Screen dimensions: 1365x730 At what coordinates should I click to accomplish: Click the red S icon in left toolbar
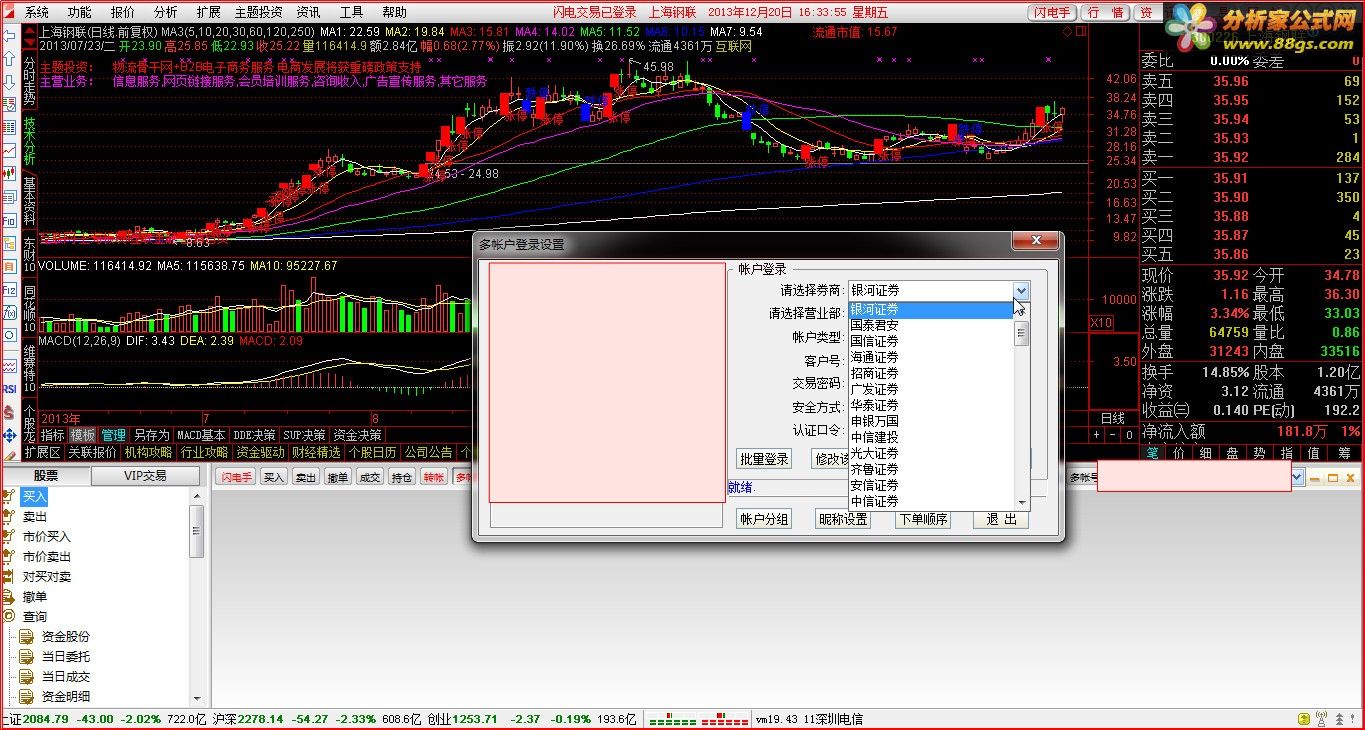(x=9, y=412)
